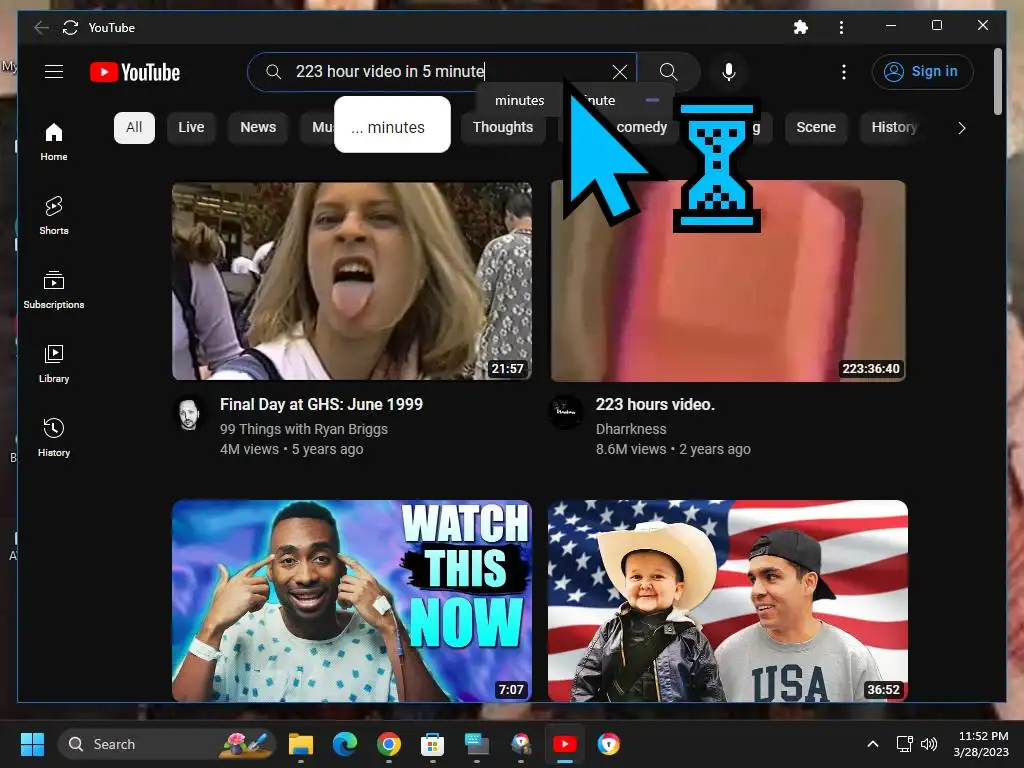The height and width of the screenshot is (768, 1024).
Task: Open Subscriptions in the sidebar
Action: 54,289
